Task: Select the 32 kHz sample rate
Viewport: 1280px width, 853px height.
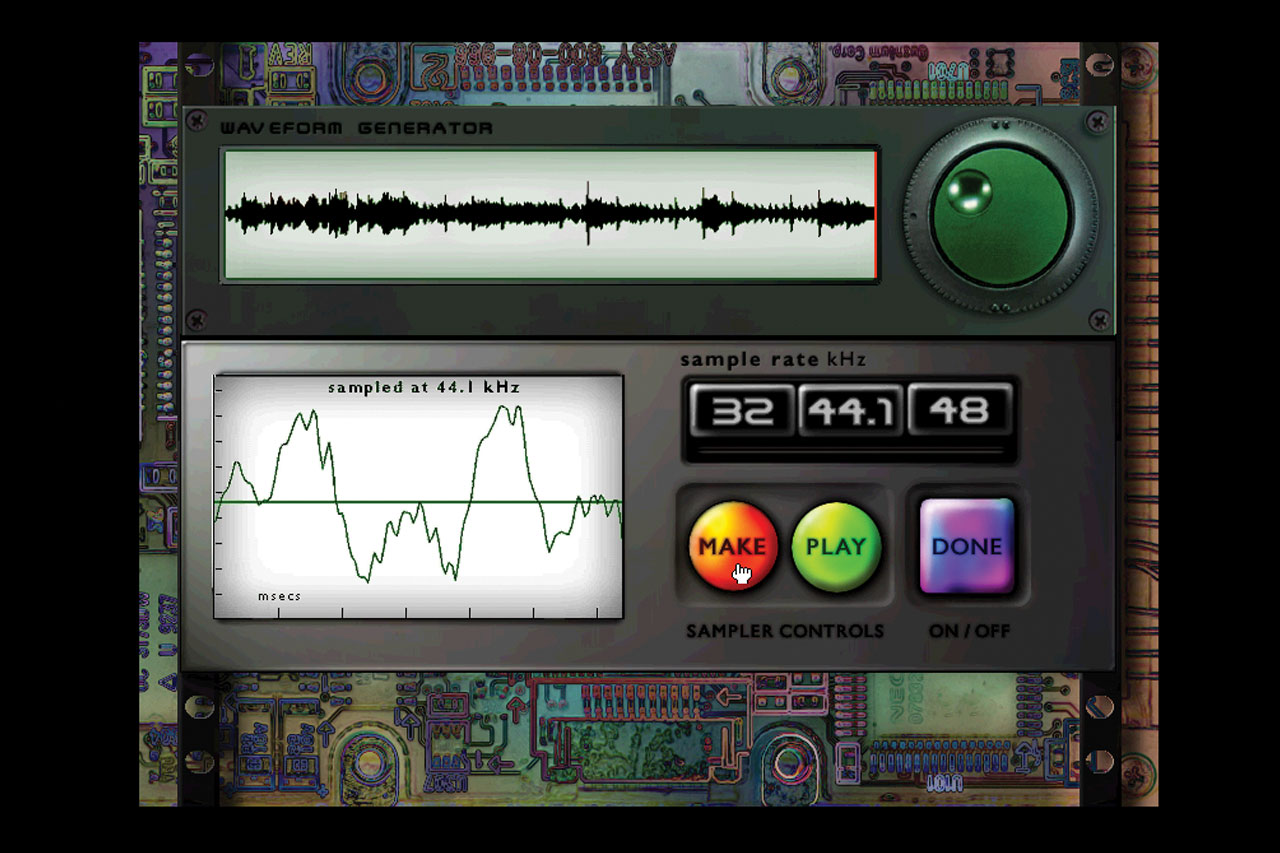Action: pyautogui.click(x=742, y=411)
